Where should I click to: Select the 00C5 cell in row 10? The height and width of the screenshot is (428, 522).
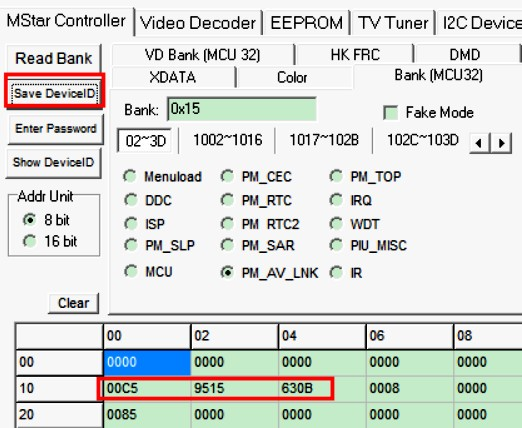pyautogui.click(x=147, y=388)
